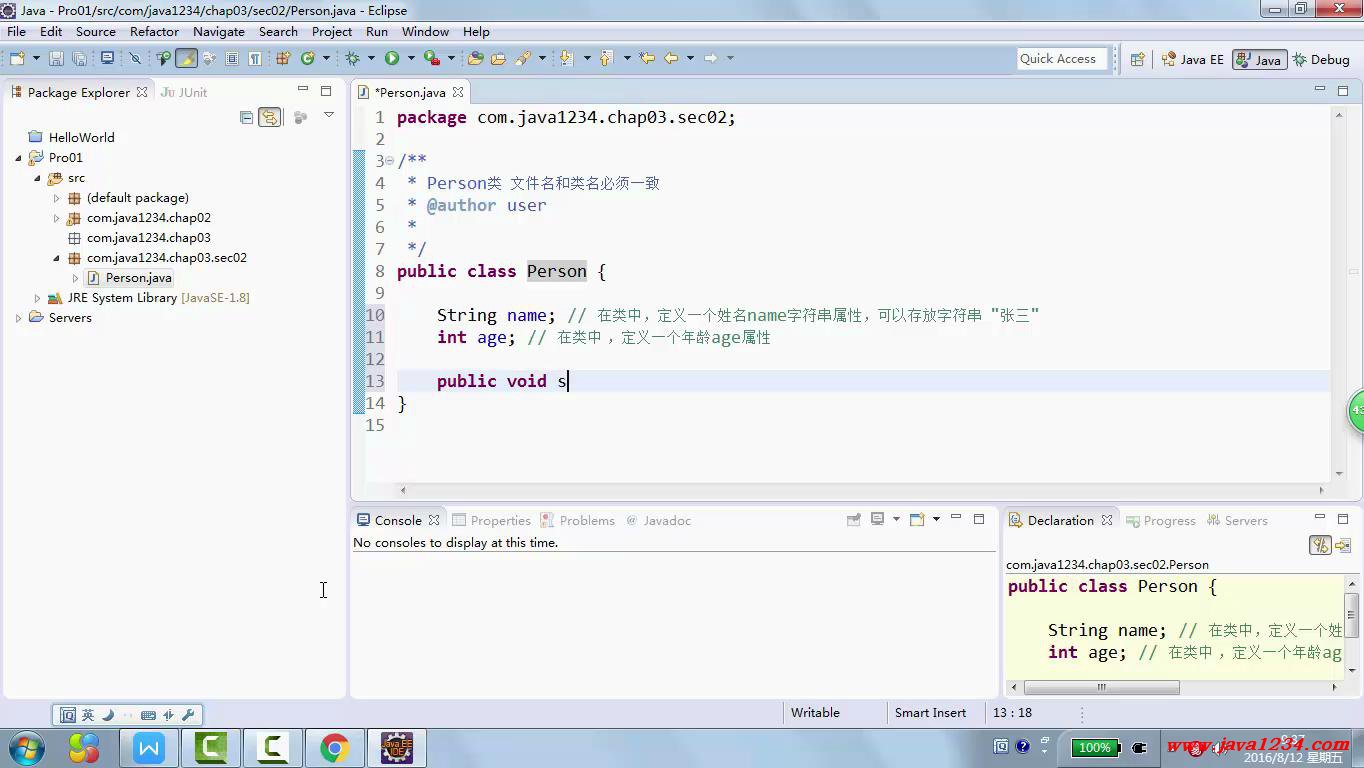Toggle Skip All Breakpoints icon
Viewport: 1364px width, 768px height.
pos(135,59)
